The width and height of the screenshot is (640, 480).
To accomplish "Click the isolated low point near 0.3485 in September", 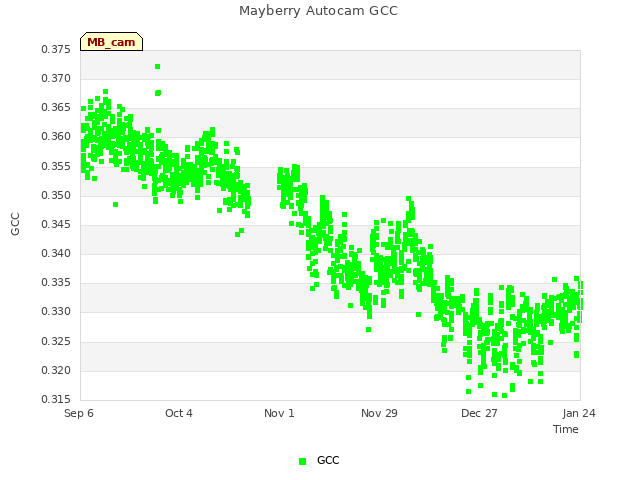I will pos(116,204).
